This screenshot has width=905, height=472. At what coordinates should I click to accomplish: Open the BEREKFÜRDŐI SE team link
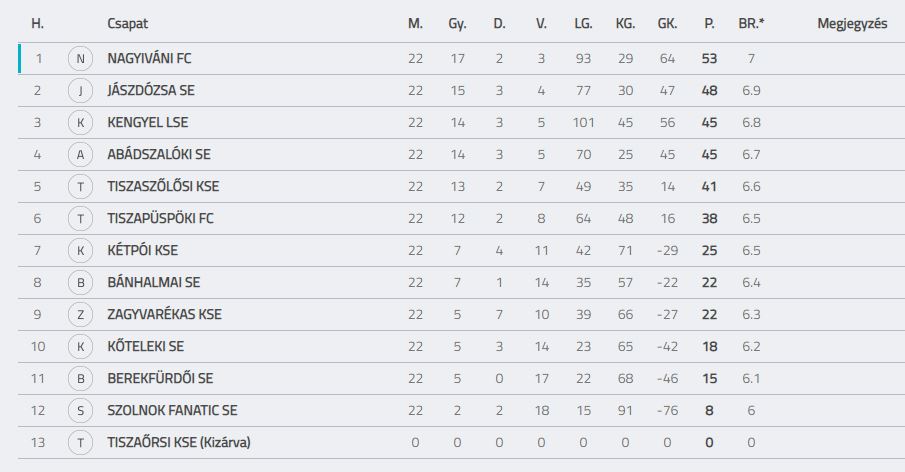click(x=160, y=379)
